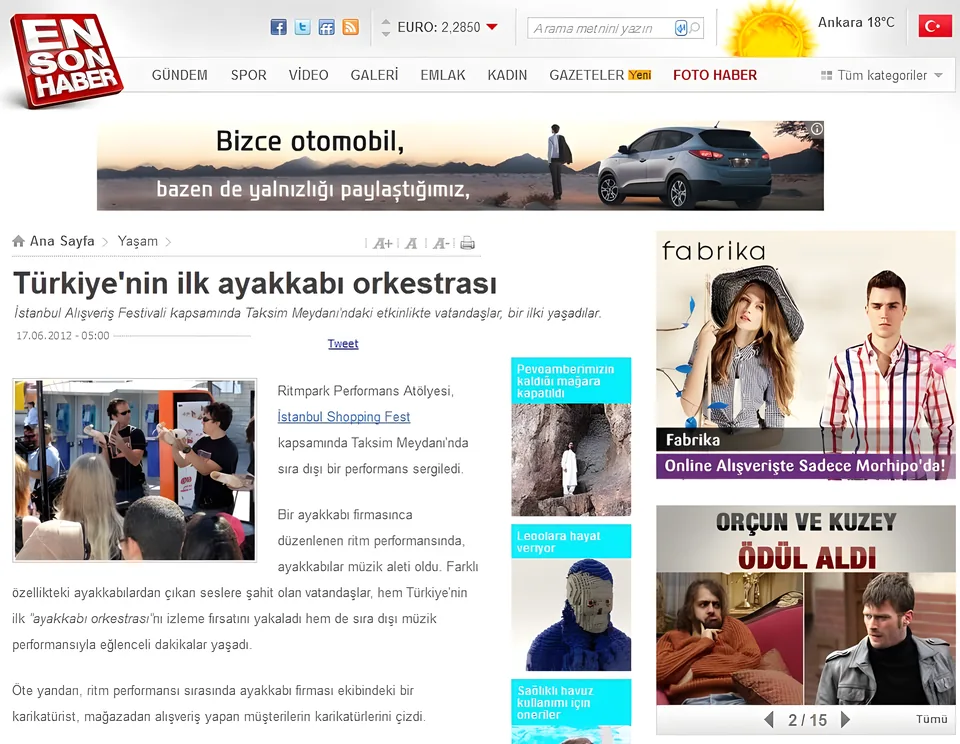Open the GÜNDEM menu item
Image resolution: width=960 pixels, height=744 pixels.
(179, 75)
